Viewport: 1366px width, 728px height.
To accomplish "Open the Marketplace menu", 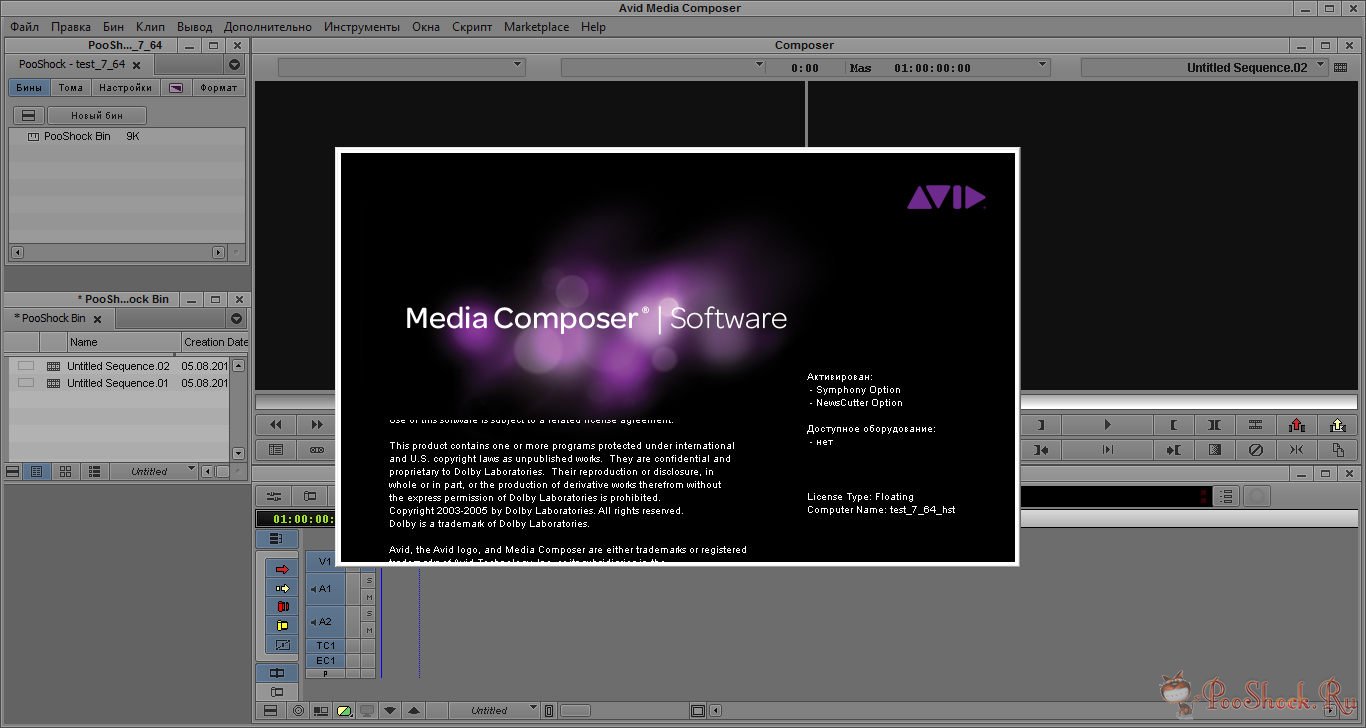I will [x=536, y=27].
